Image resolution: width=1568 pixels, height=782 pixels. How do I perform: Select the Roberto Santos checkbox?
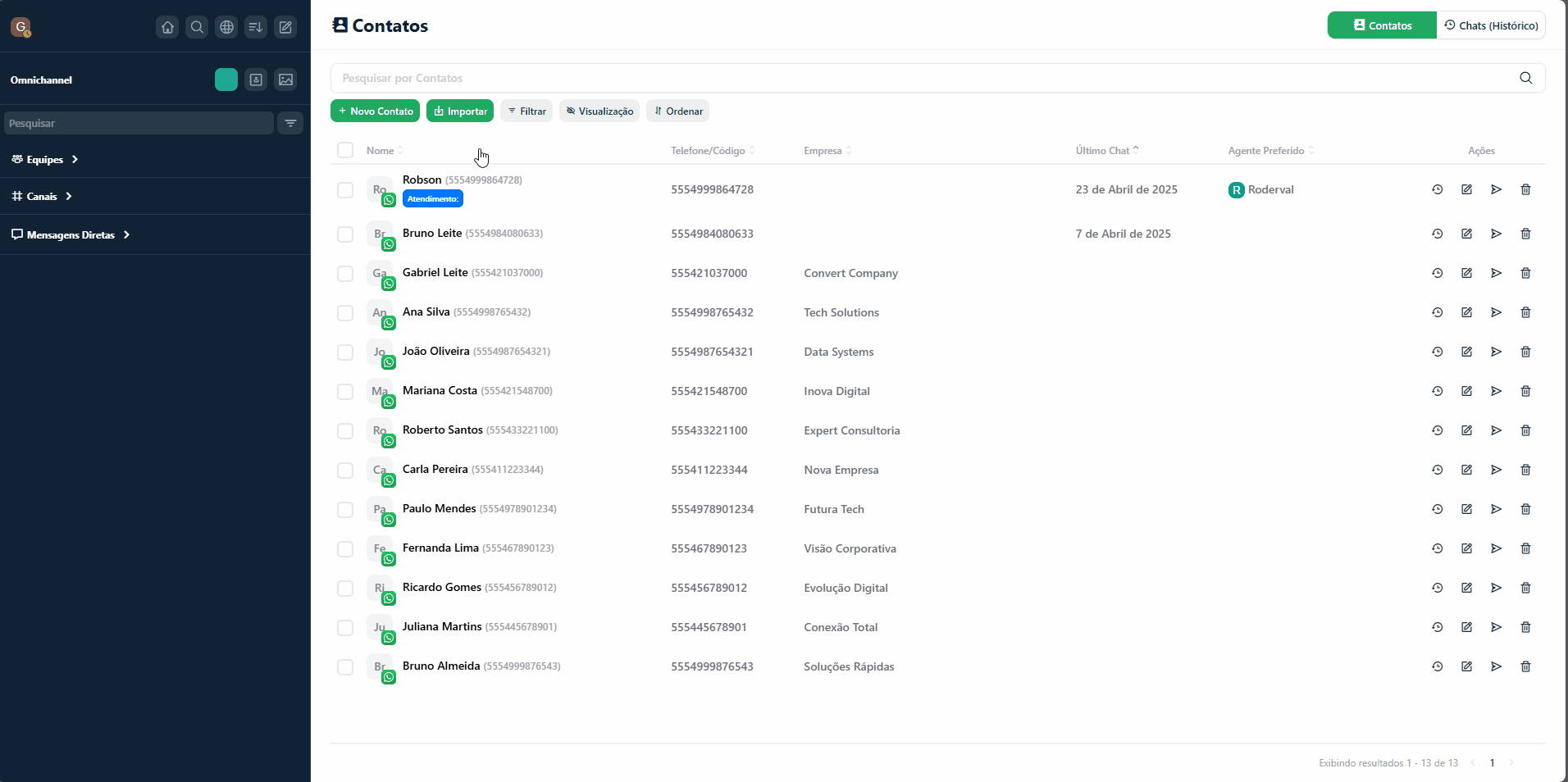(345, 431)
